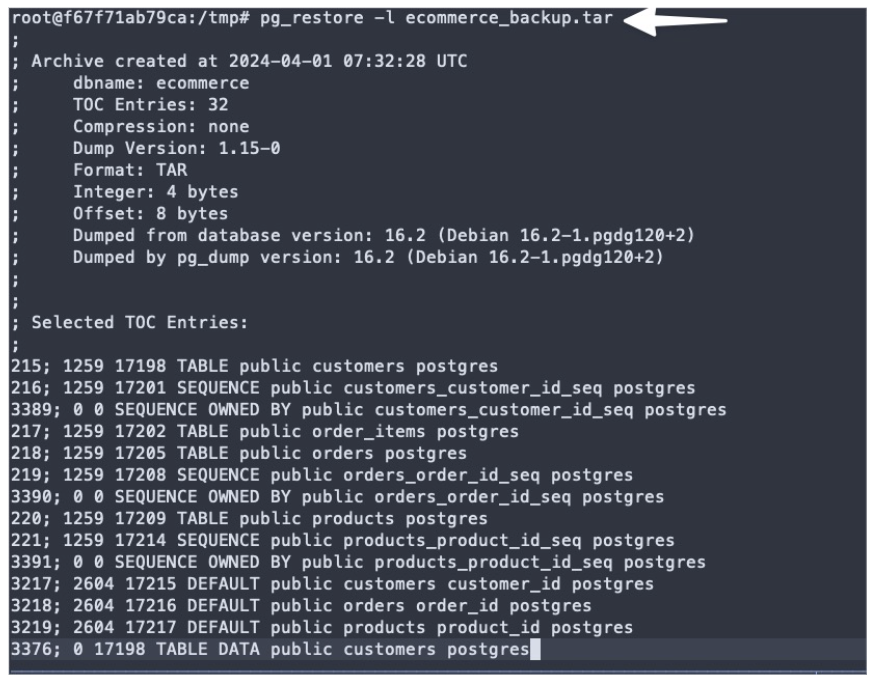This screenshot has height=684, width=875.
Task: Click the white arrow annotation
Action: pyautogui.click(x=675, y=21)
